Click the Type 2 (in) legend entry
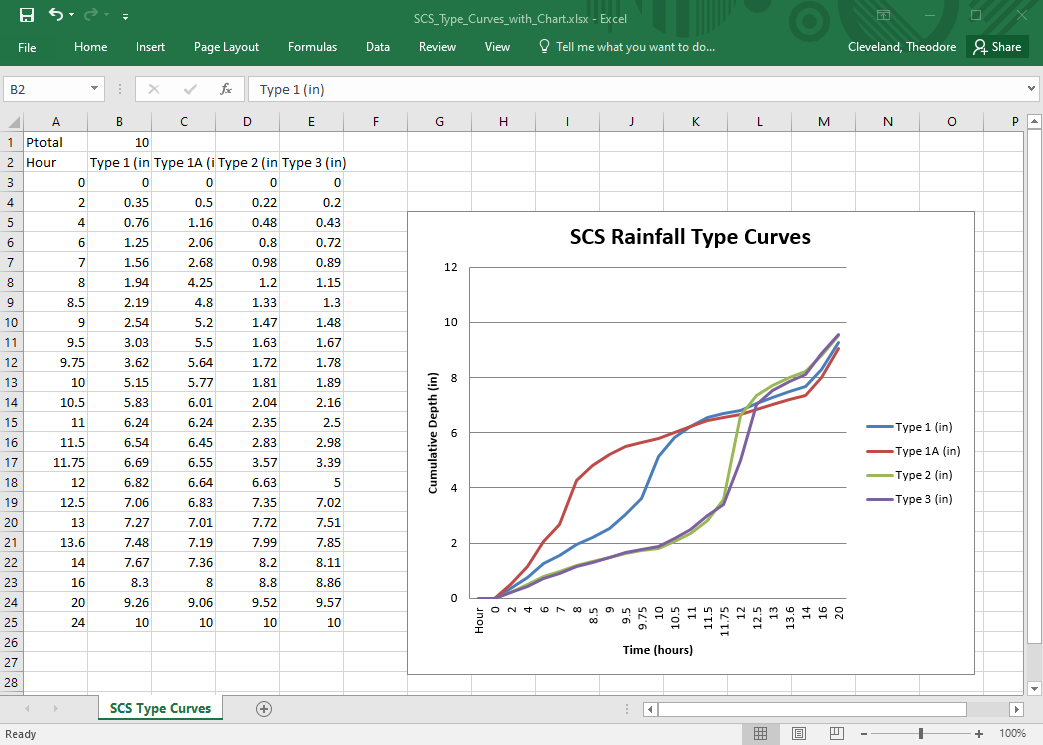Screen dimensions: 1043x745 click(x=909, y=475)
